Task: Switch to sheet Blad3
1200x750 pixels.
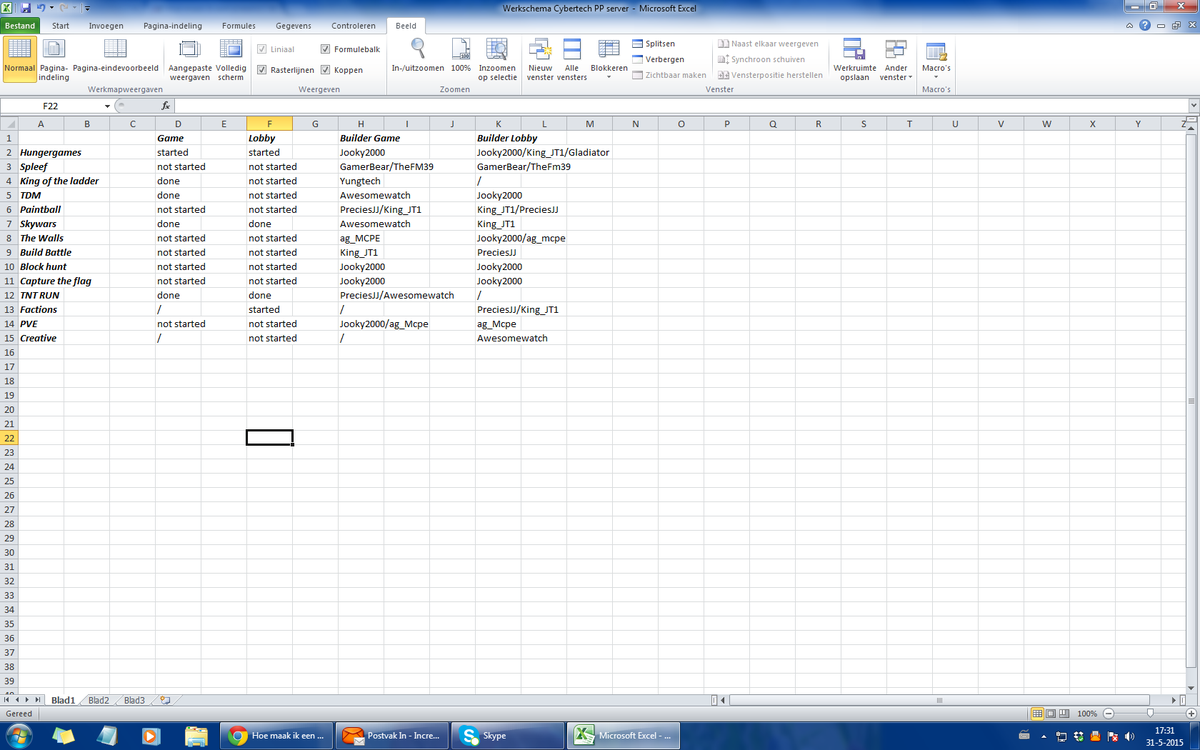Action: click(x=135, y=700)
